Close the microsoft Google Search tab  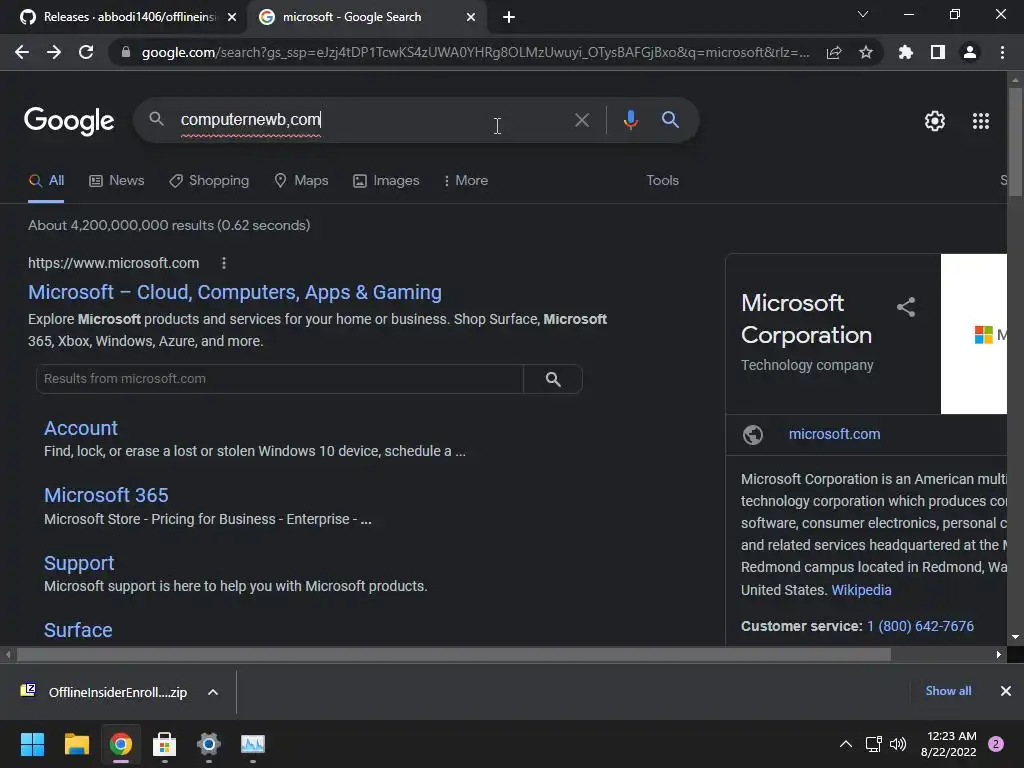click(x=471, y=18)
